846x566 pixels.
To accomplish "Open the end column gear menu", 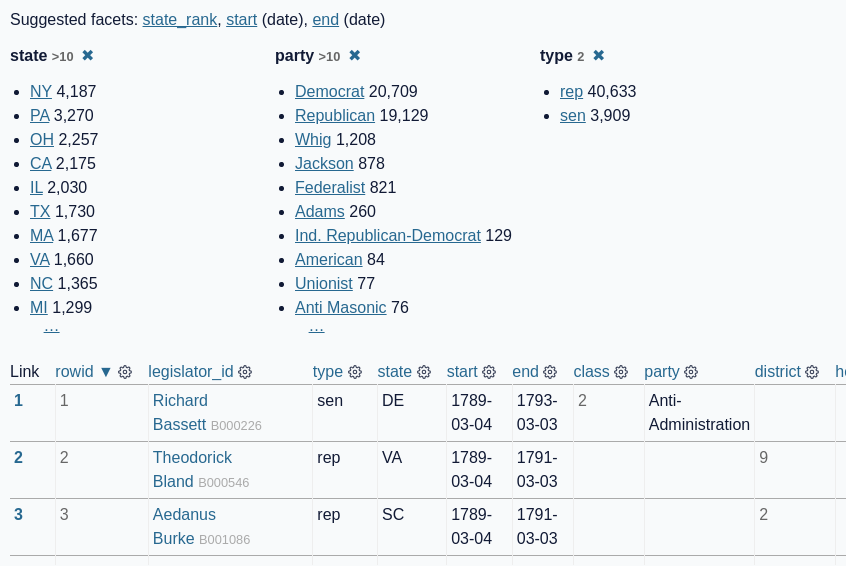I will coord(550,372).
